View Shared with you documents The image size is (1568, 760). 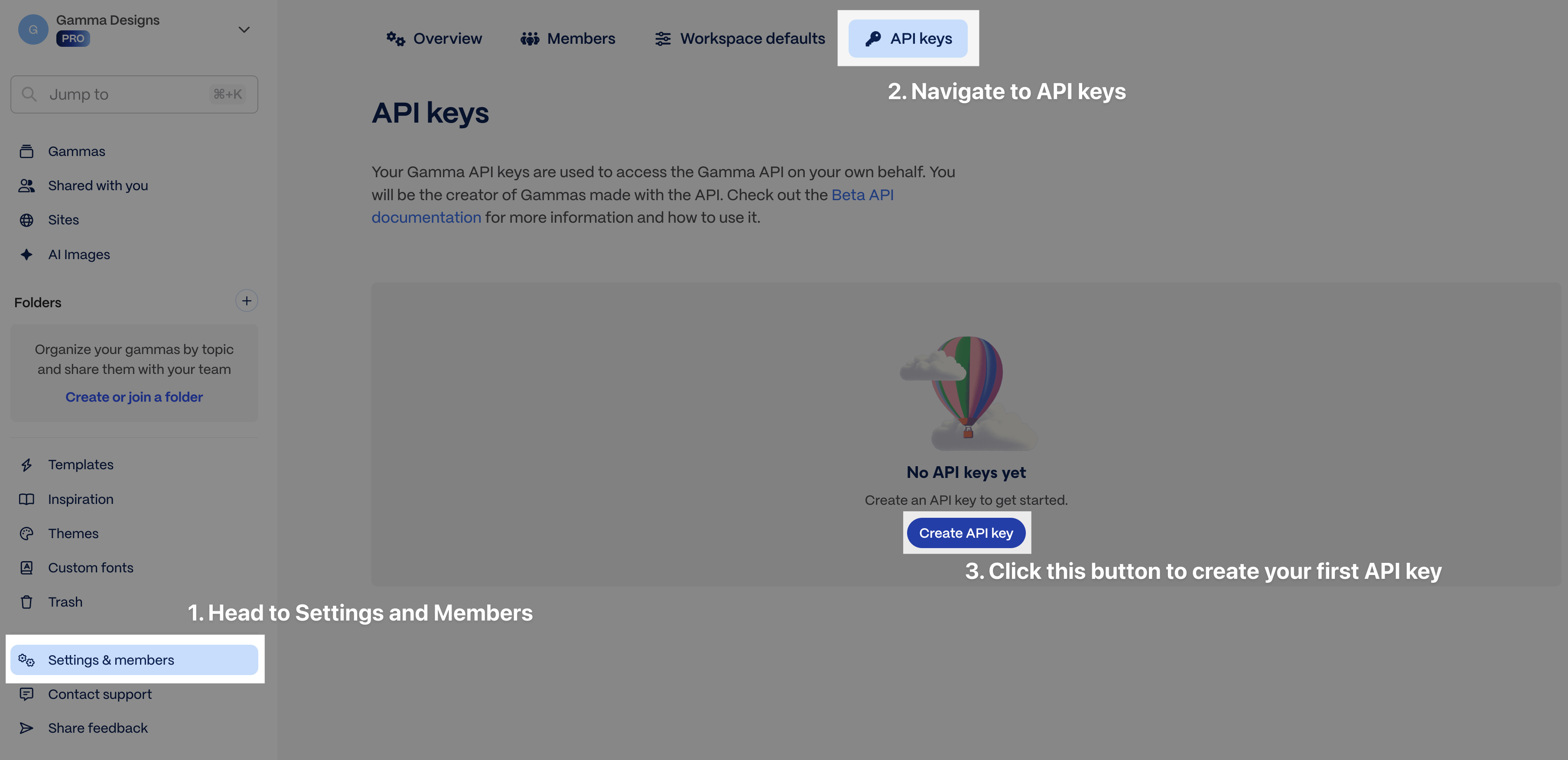(98, 185)
